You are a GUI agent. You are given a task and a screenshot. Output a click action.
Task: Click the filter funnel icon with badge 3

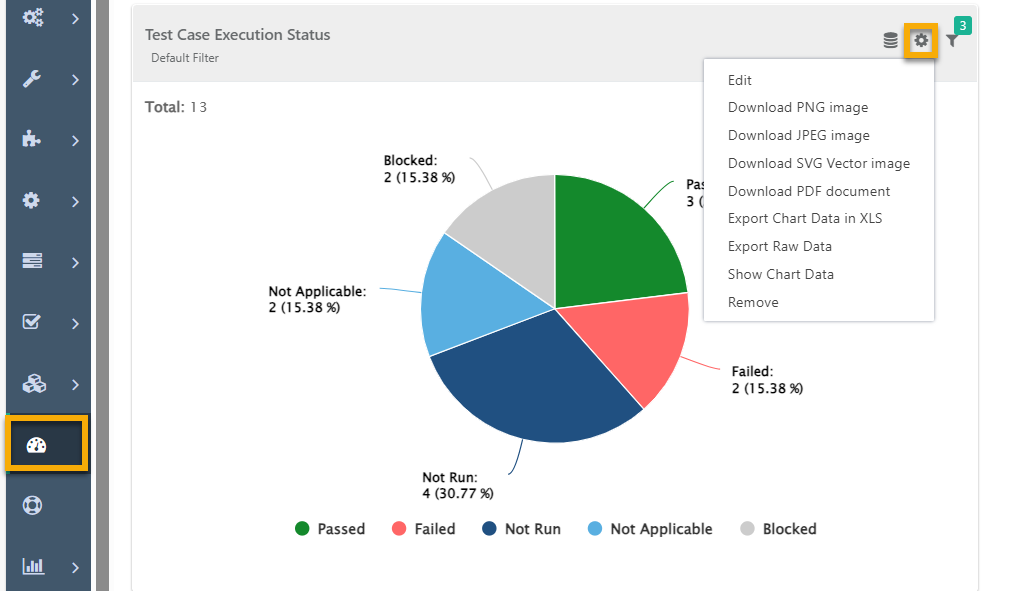click(x=952, y=41)
